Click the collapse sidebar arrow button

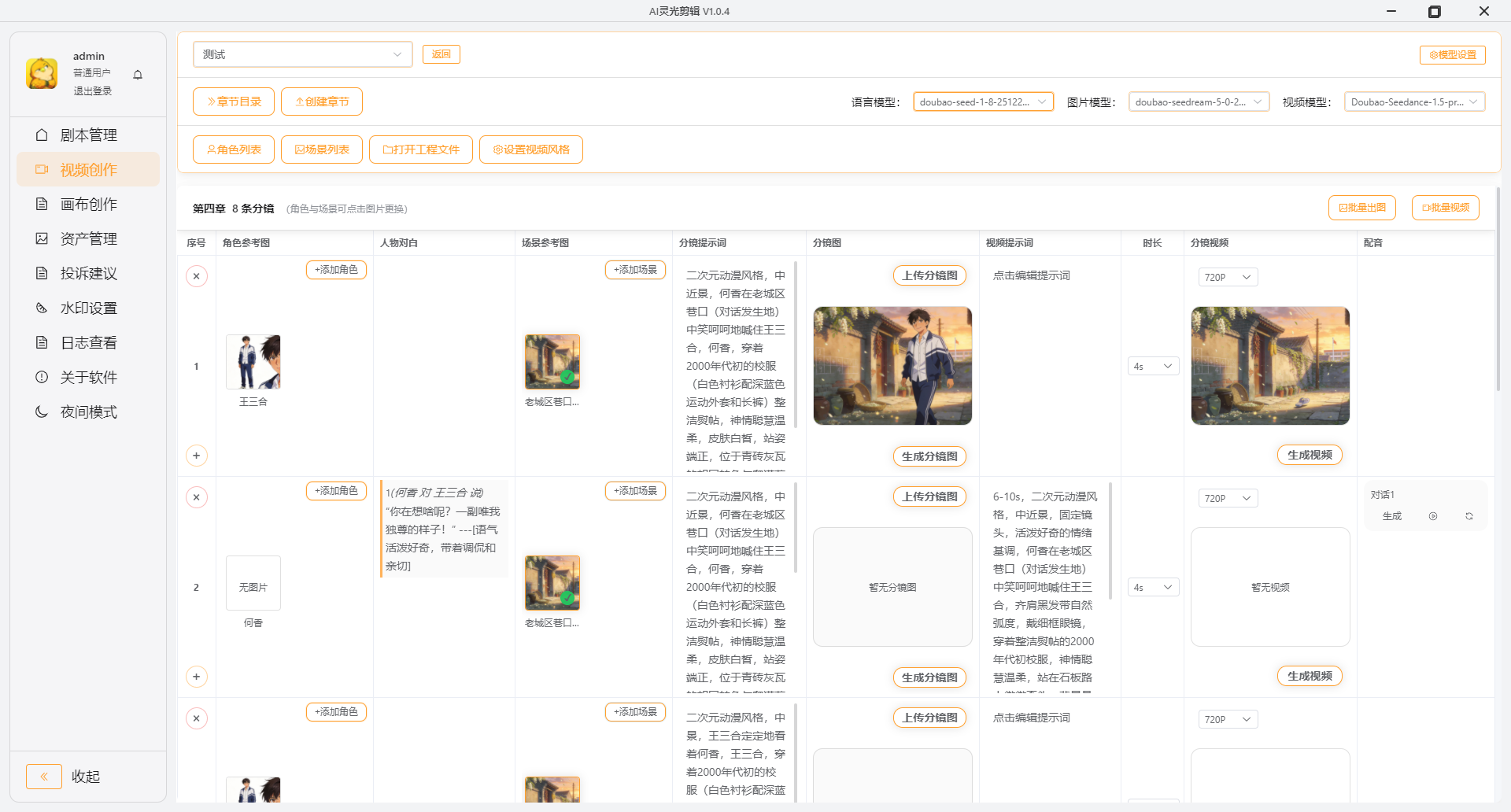pos(44,777)
